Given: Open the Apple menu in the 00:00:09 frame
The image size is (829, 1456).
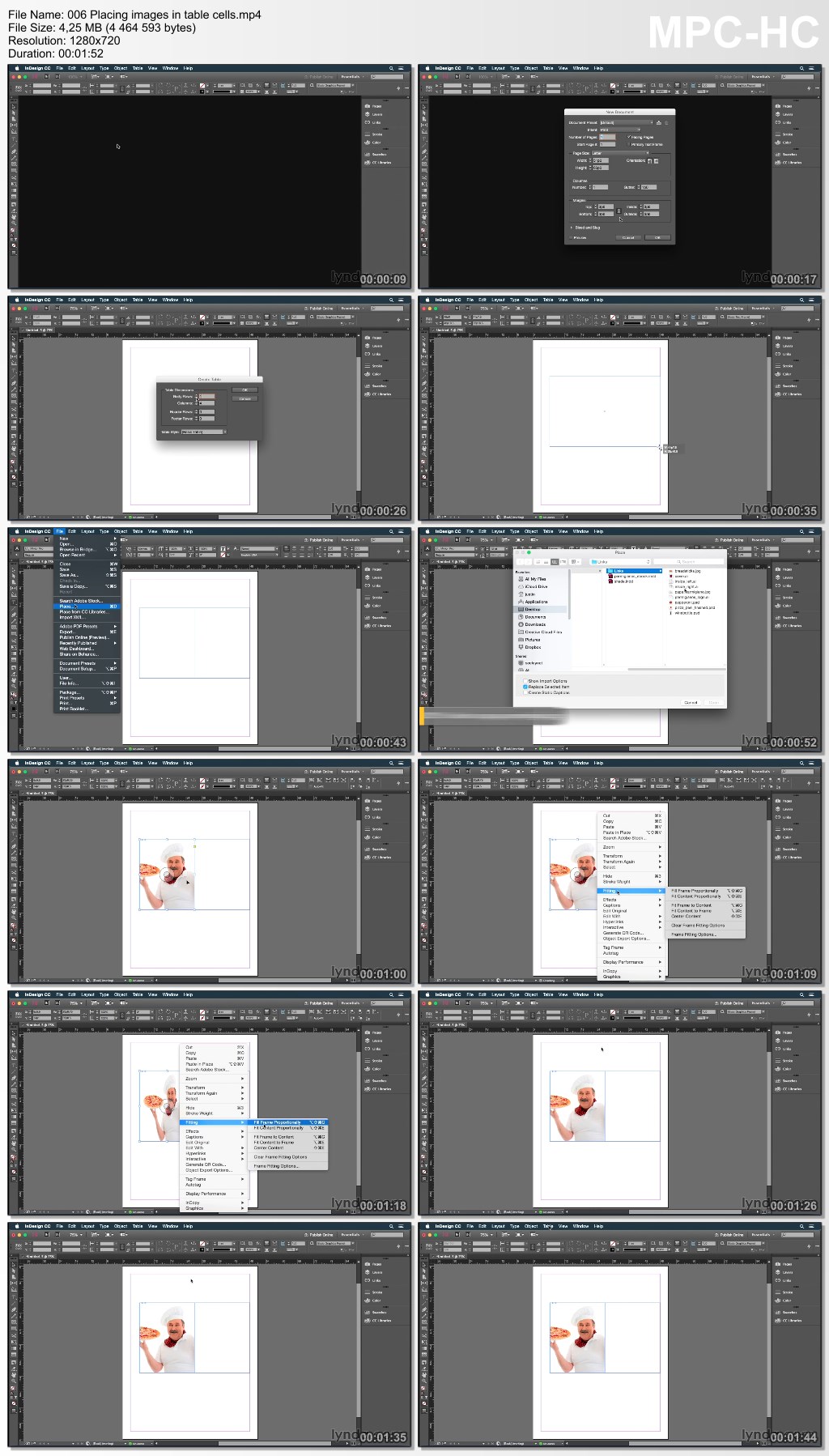Looking at the screenshot, I should click(x=17, y=68).
